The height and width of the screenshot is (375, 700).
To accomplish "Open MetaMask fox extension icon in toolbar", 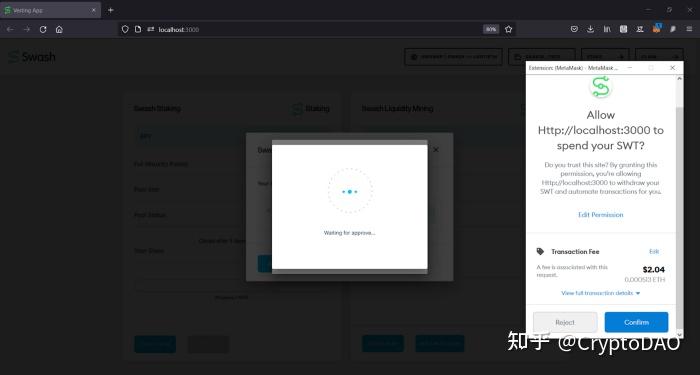I will tap(656, 29).
